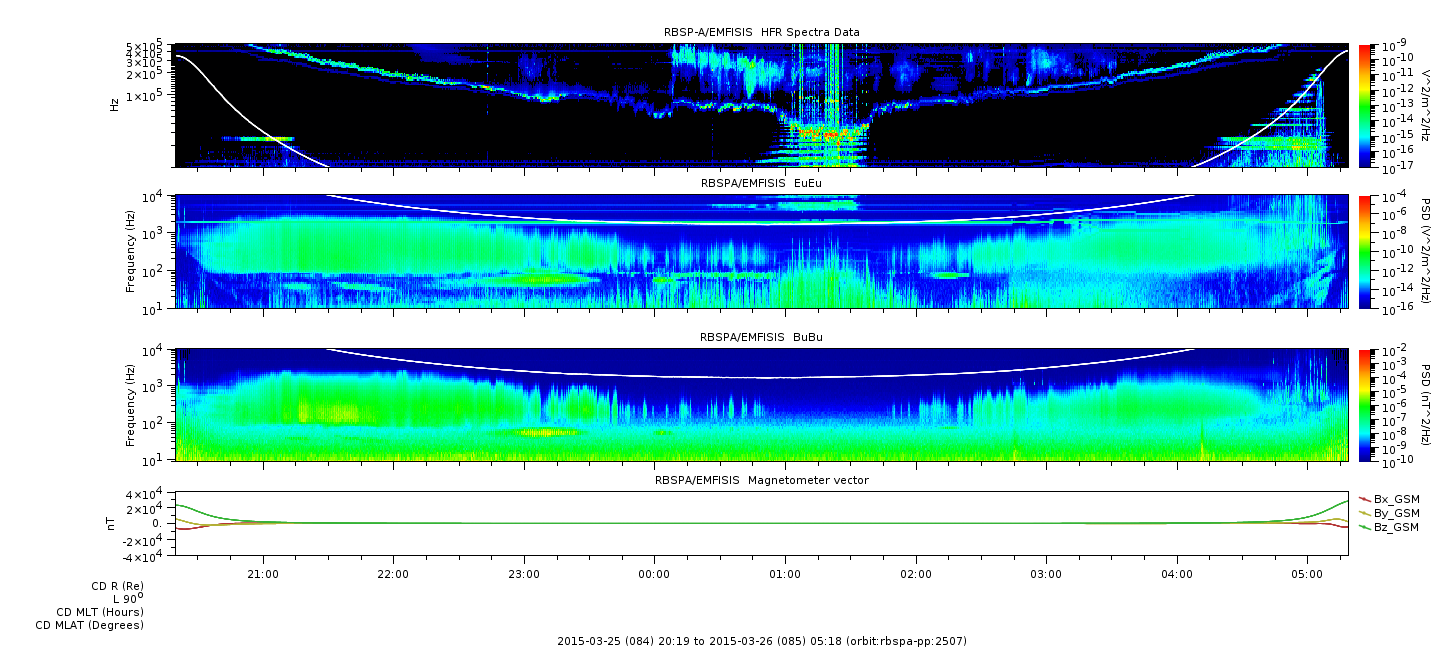
Task: Click the HFR Spectra Data panel title
Action: point(761,32)
